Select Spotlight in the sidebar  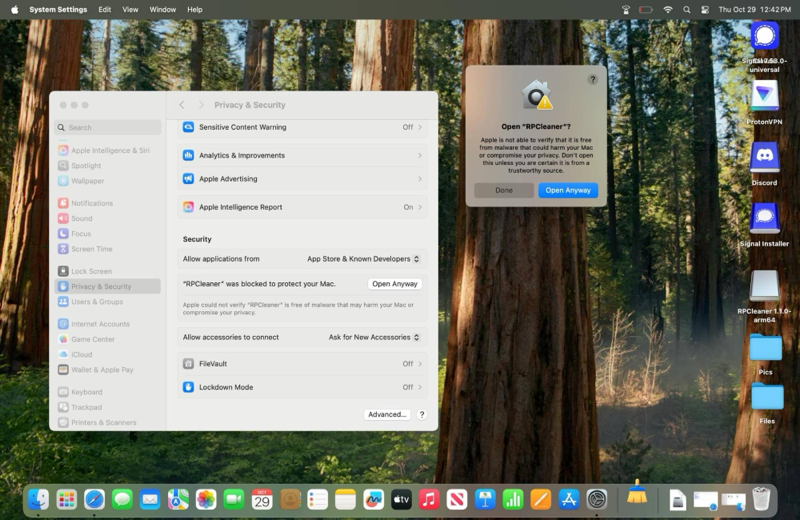tap(108, 166)
